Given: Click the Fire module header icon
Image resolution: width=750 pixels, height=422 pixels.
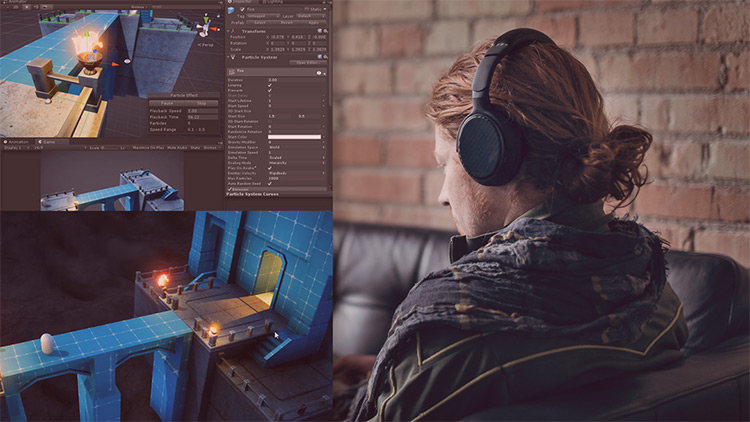Looking at the screenshot, I should click(x=231, y=72).
